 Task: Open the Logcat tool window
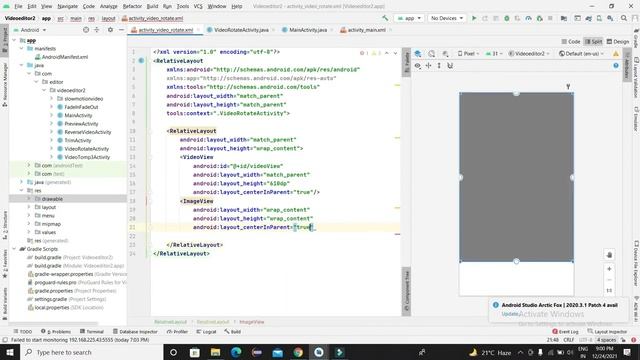tap(207, 331)
